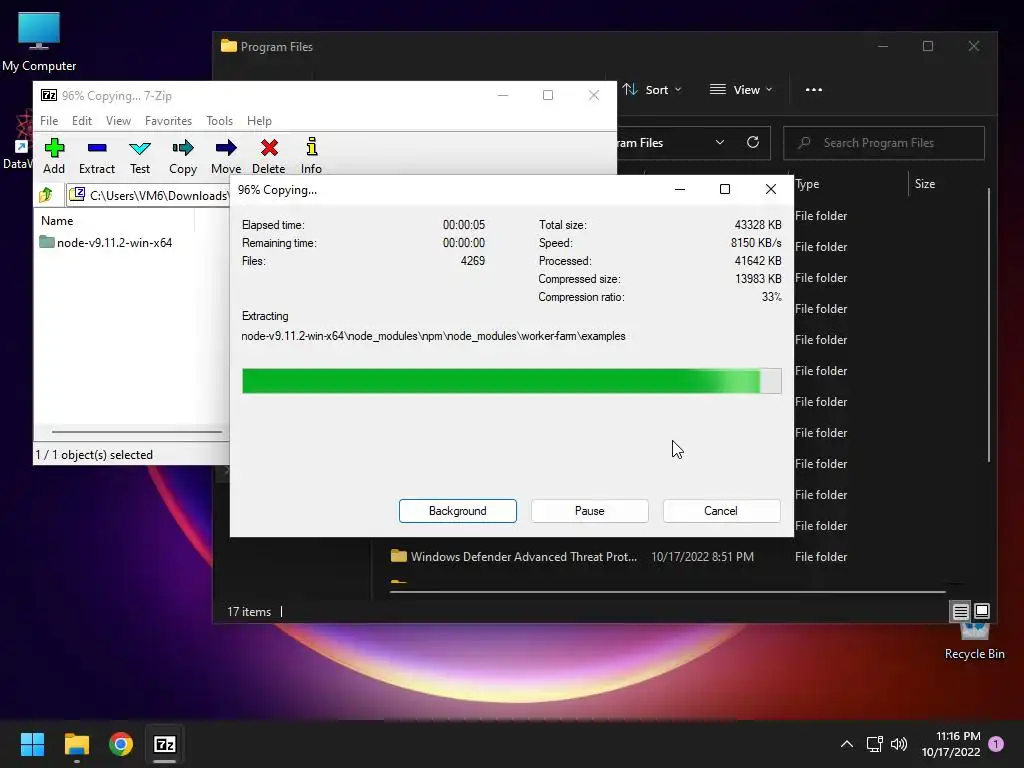
Task: Open the Tools menu
Action: click(x=219, y=121)
